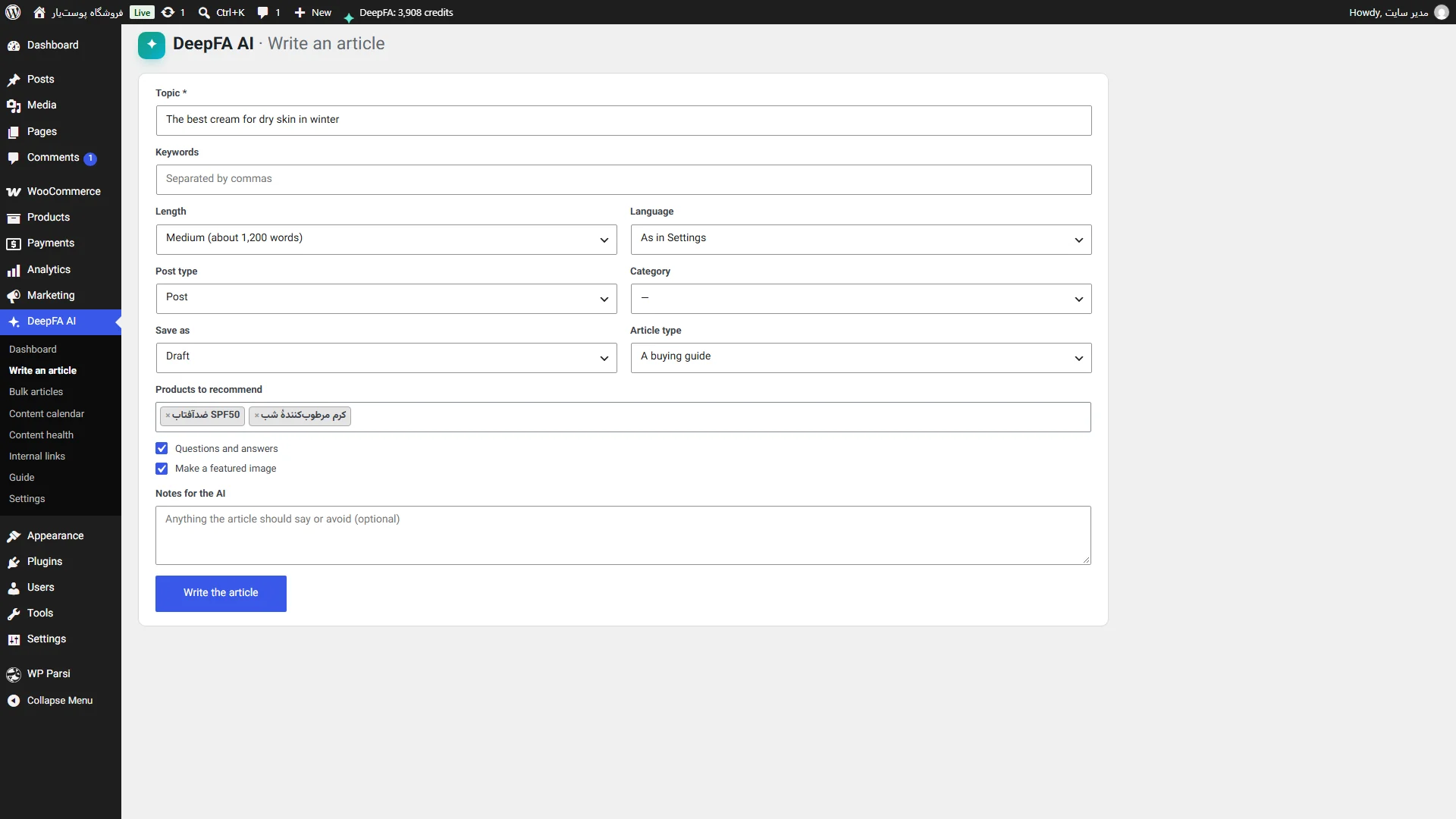Image resolution: width=1456 pixels, height=819 pixels.
Task: Open the Article type dropdown
Action: coord(861,357)
